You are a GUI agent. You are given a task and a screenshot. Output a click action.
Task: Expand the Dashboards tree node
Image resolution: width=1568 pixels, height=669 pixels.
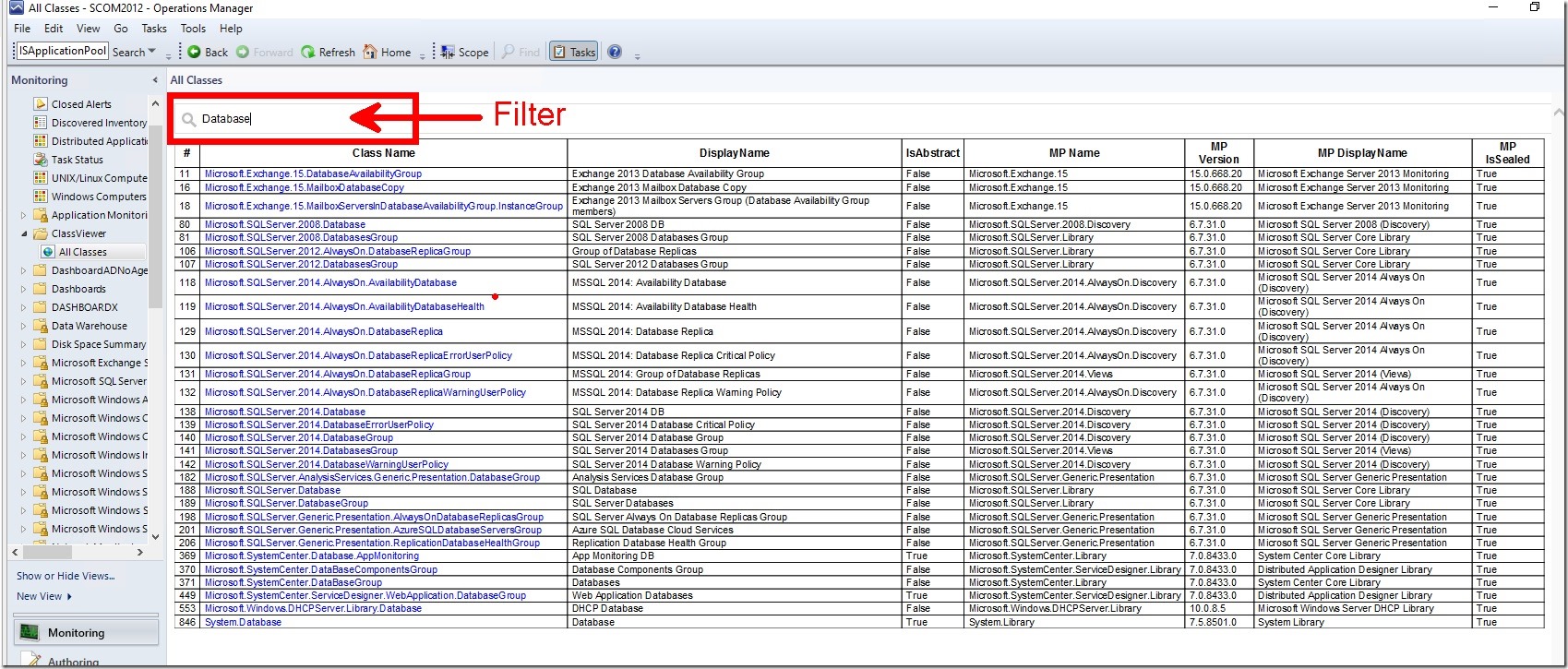point(24,289)
